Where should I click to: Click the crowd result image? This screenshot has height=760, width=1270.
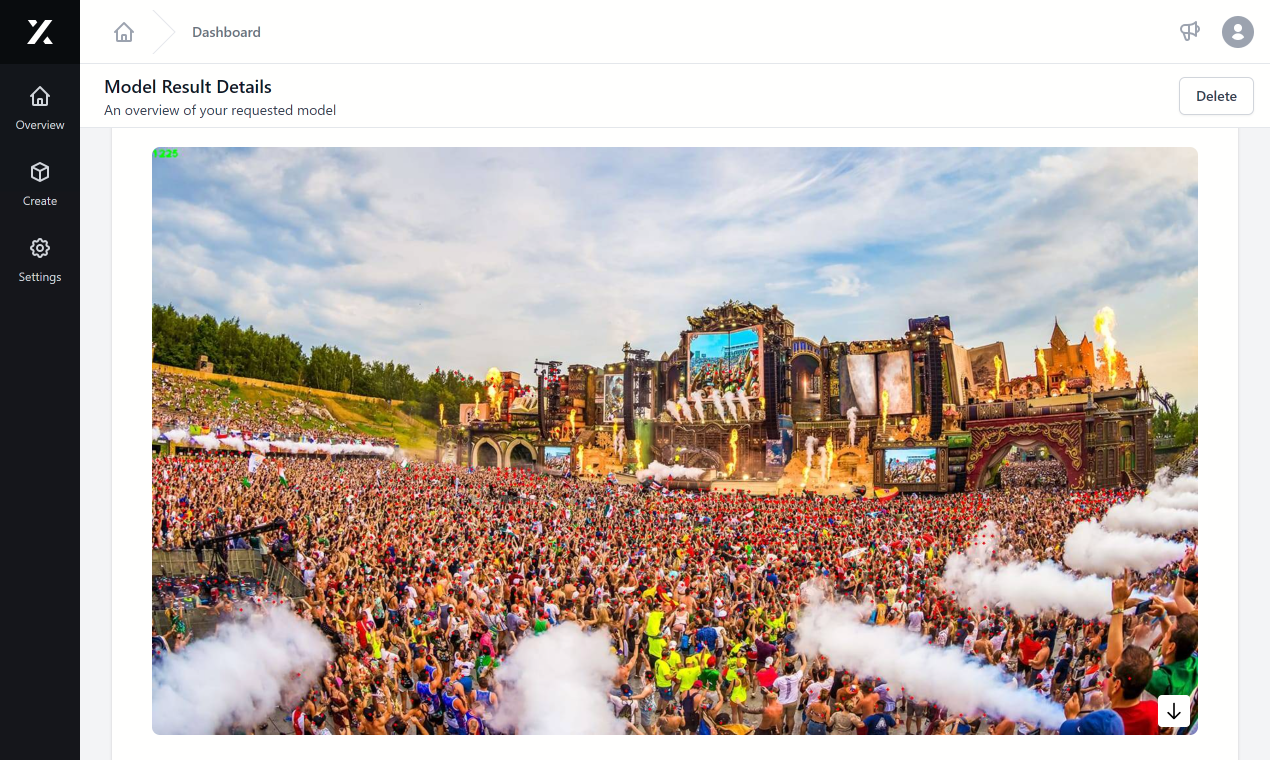[675, 441]
